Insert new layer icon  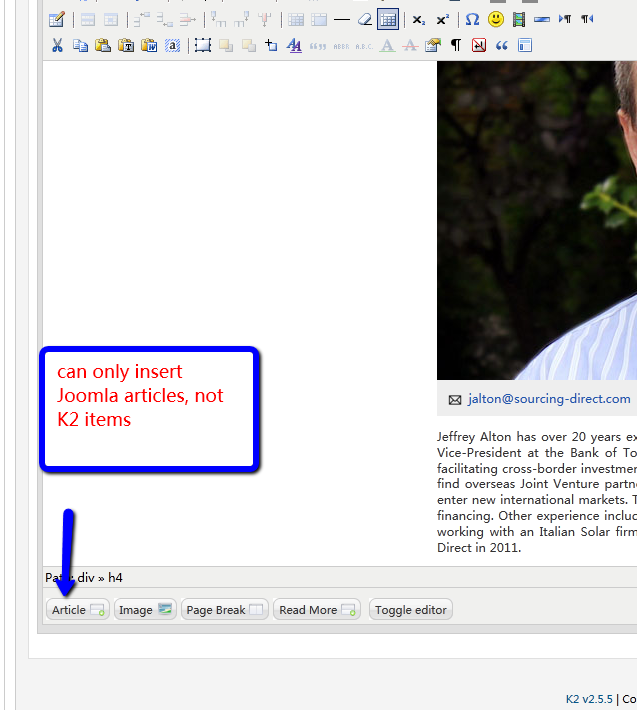point(203,45)
